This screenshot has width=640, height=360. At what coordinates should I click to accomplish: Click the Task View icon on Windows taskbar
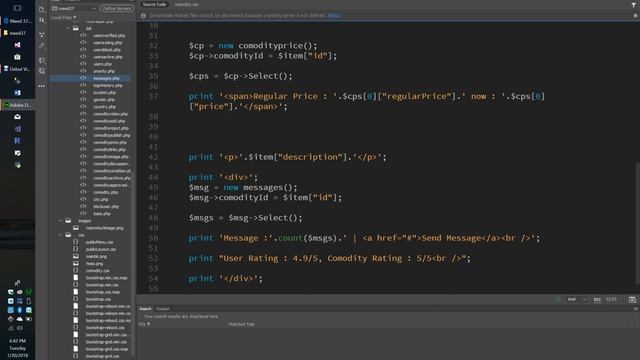(17, 8)
